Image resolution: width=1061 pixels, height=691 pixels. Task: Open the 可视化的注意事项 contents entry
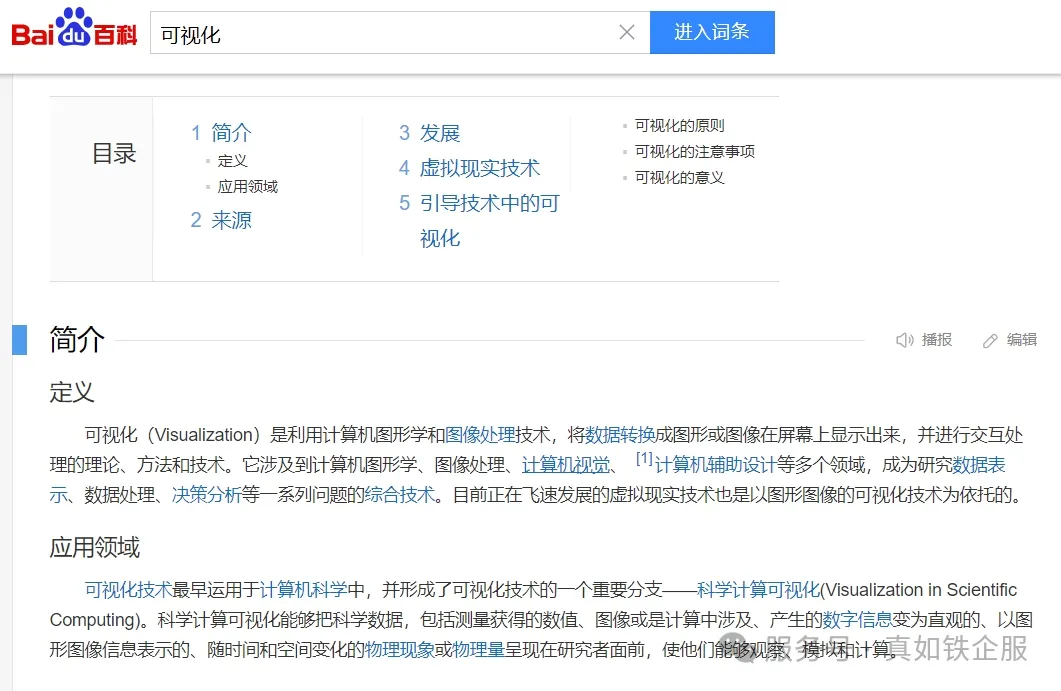pos(695,150)
